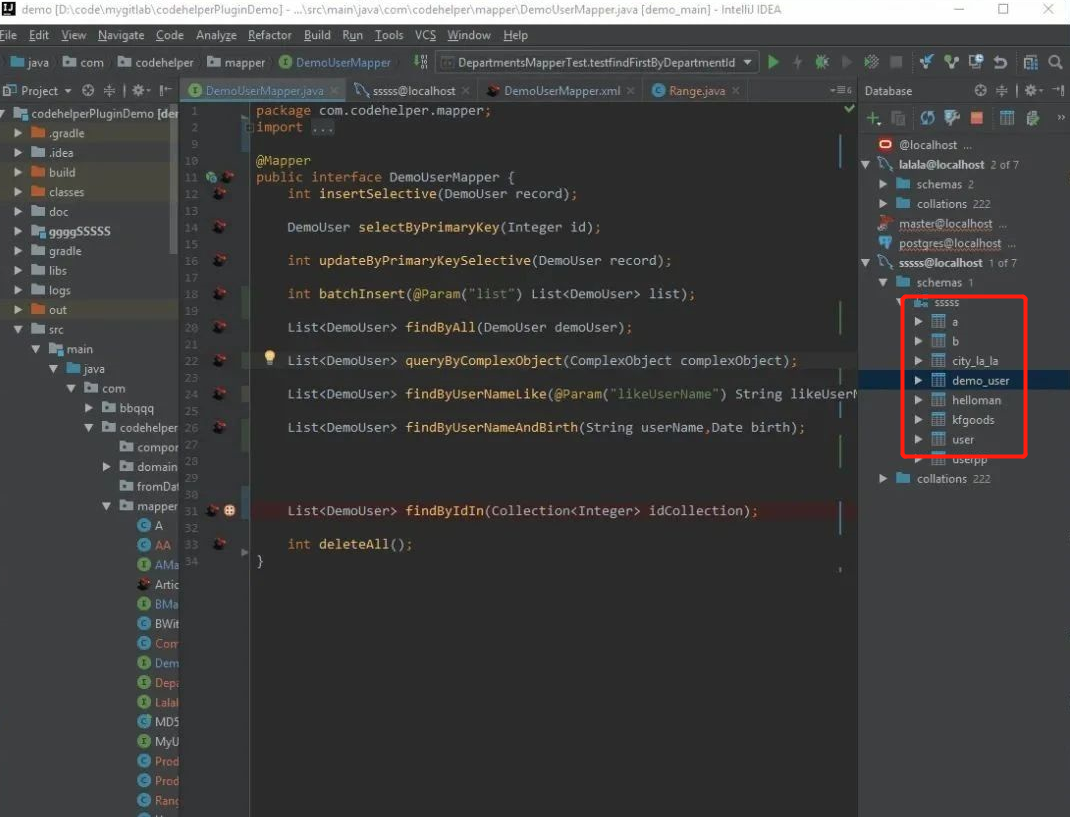The image size is (1070, 817).
Task: Click the Search Everywhere magnifier icon
Action: tap(1055, 62)
